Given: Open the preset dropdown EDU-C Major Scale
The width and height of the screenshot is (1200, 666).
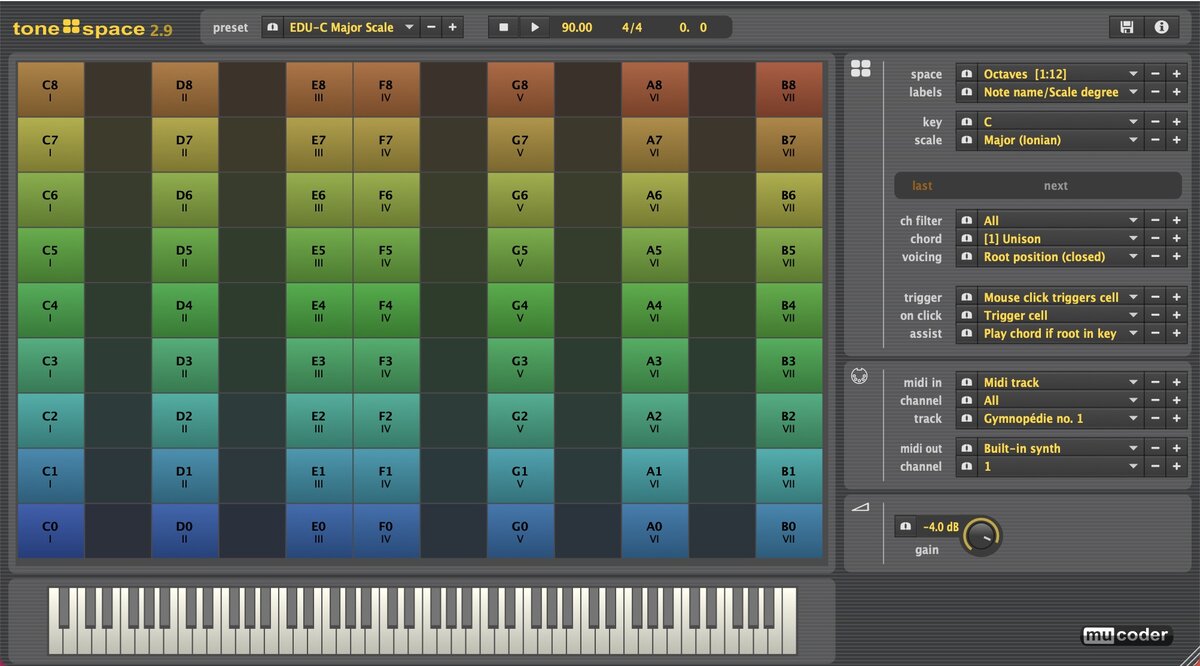Looking at the screenshot, I should pyautogui.click(x=351, y=27).
